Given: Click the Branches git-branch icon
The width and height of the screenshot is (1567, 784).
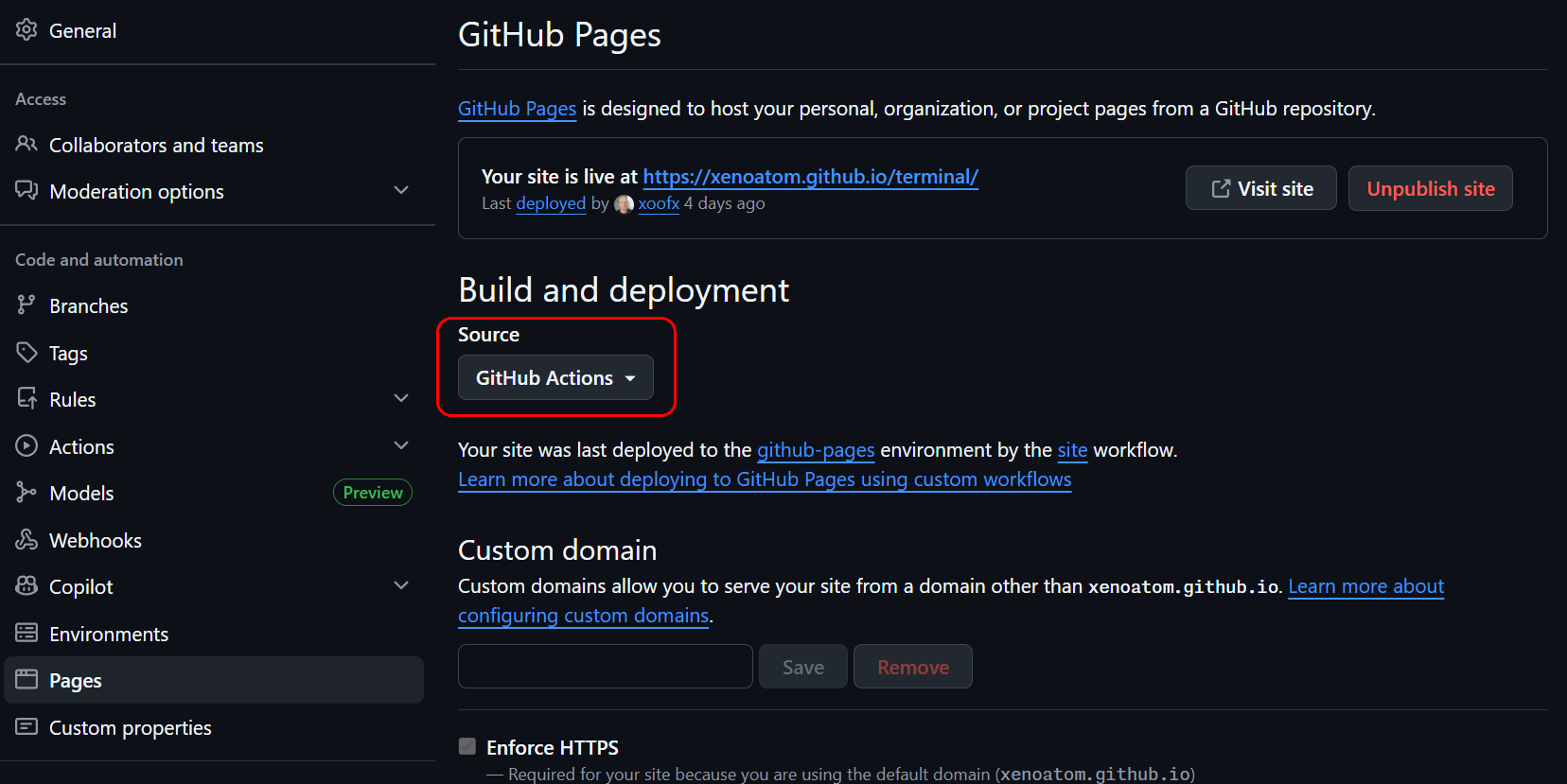Looking at the screenshot, I should [26, 305].
